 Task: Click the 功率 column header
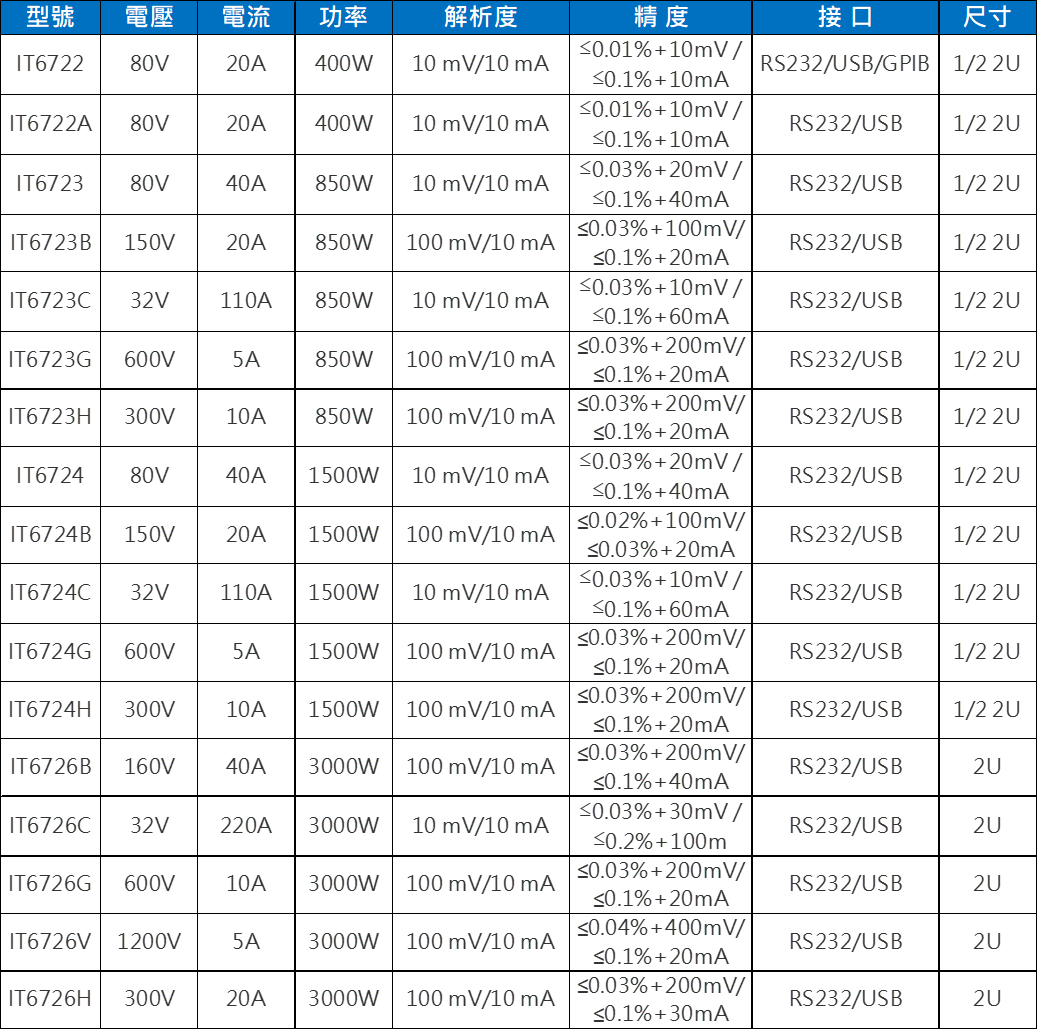coord(344,17)
